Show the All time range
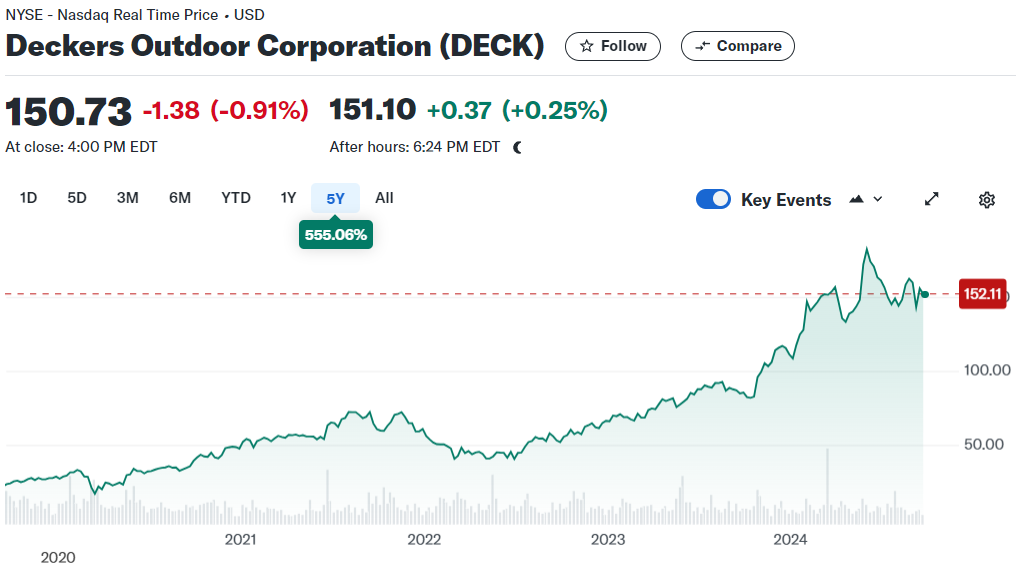Screen dimensions: 1022x565 (385, 198)
